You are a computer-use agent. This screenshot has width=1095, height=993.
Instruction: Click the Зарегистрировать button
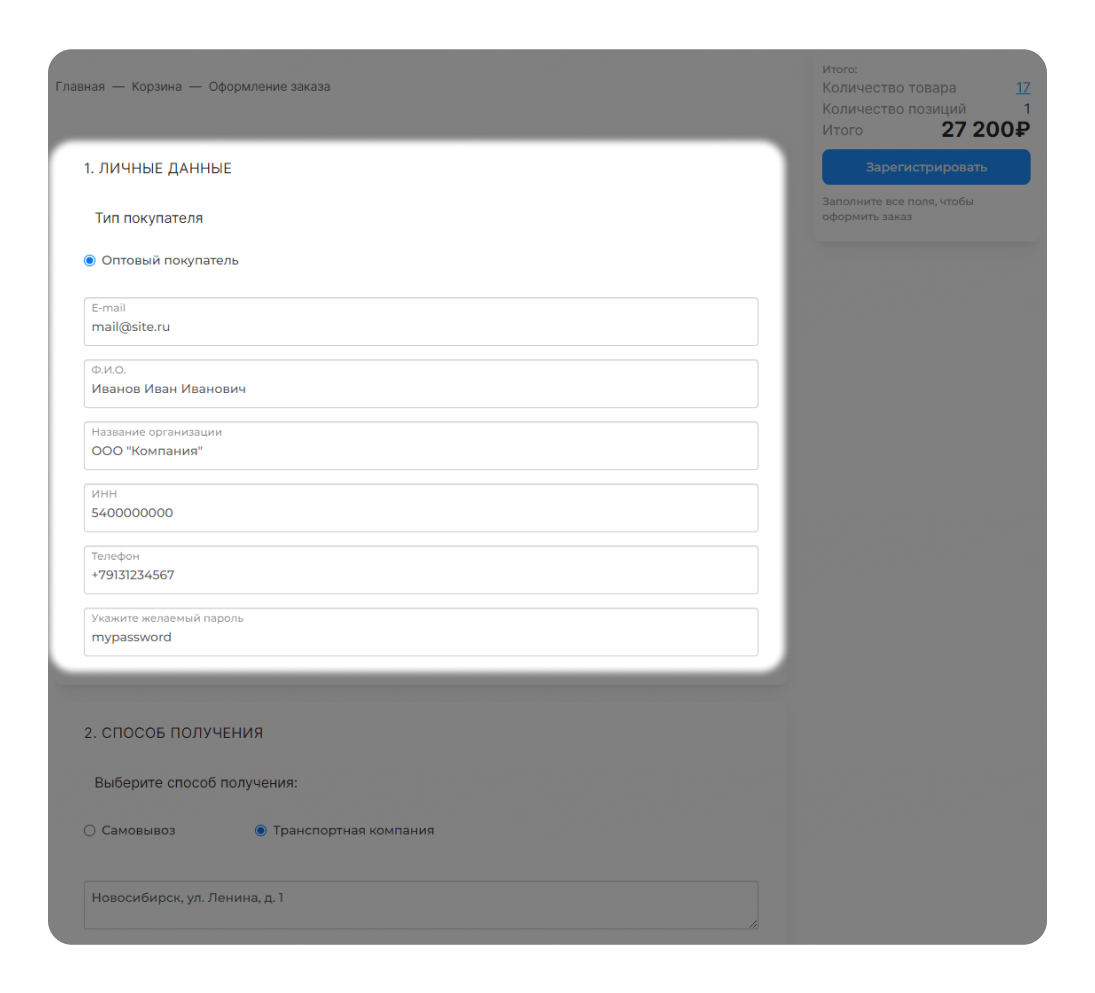[925, 167]
